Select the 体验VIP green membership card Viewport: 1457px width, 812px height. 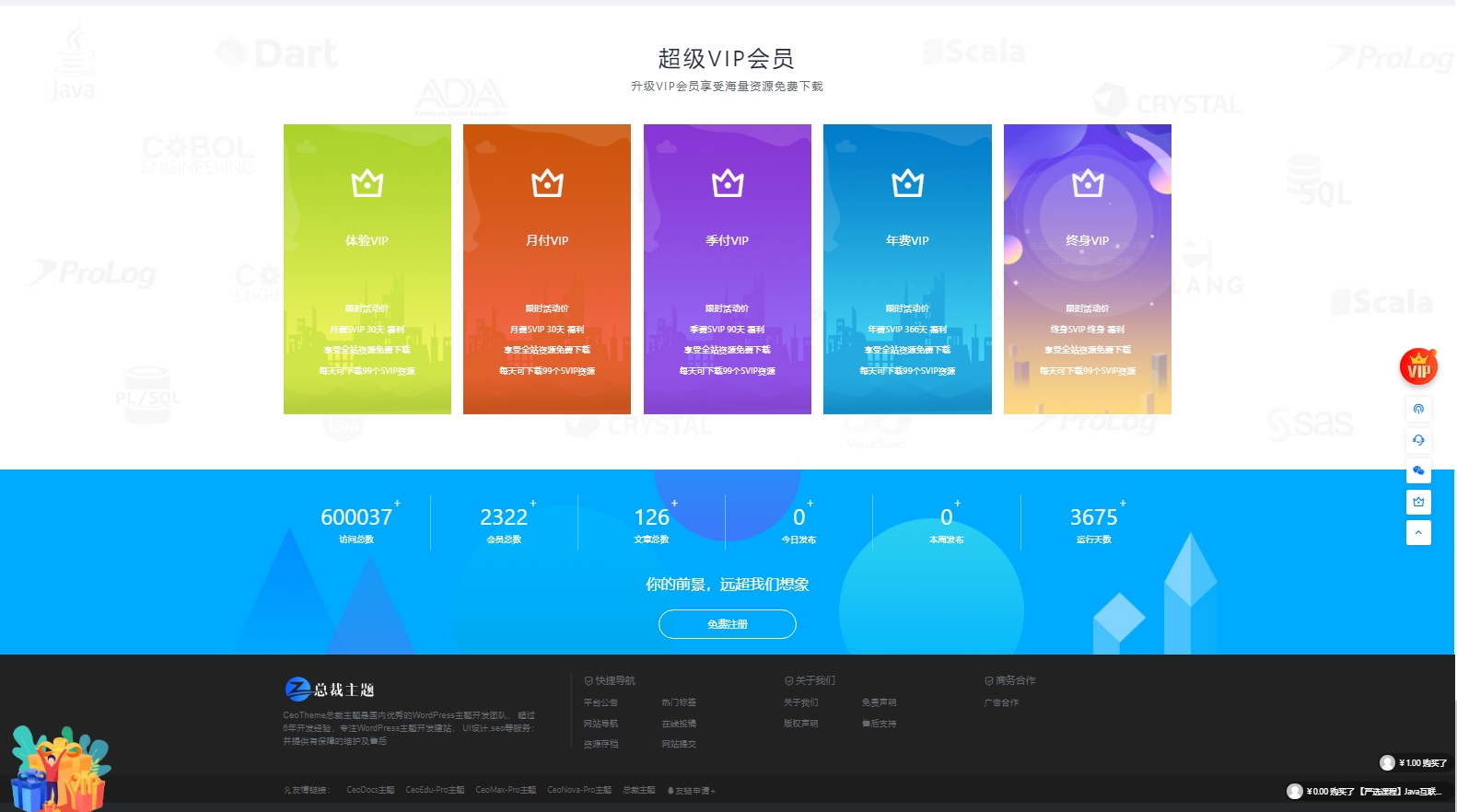367,269
